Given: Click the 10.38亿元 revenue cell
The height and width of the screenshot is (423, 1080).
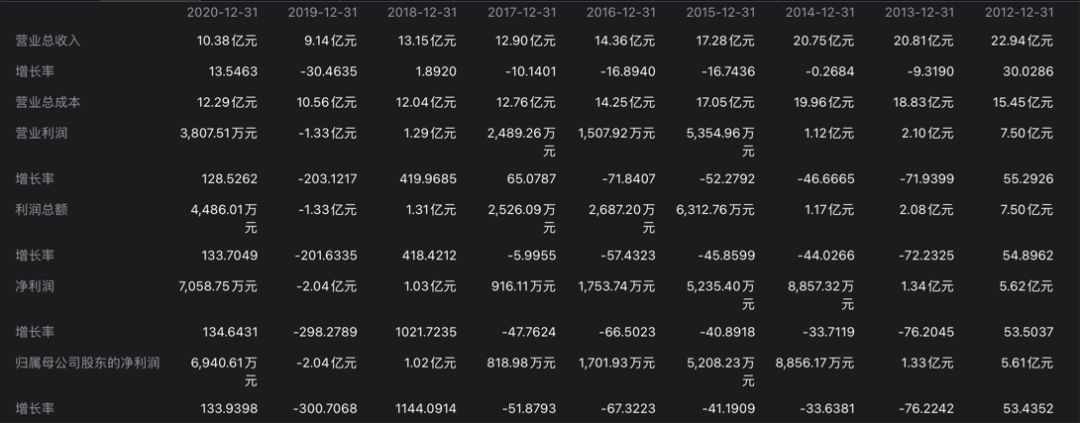Looking at the screenshot, I should [227, 41].
